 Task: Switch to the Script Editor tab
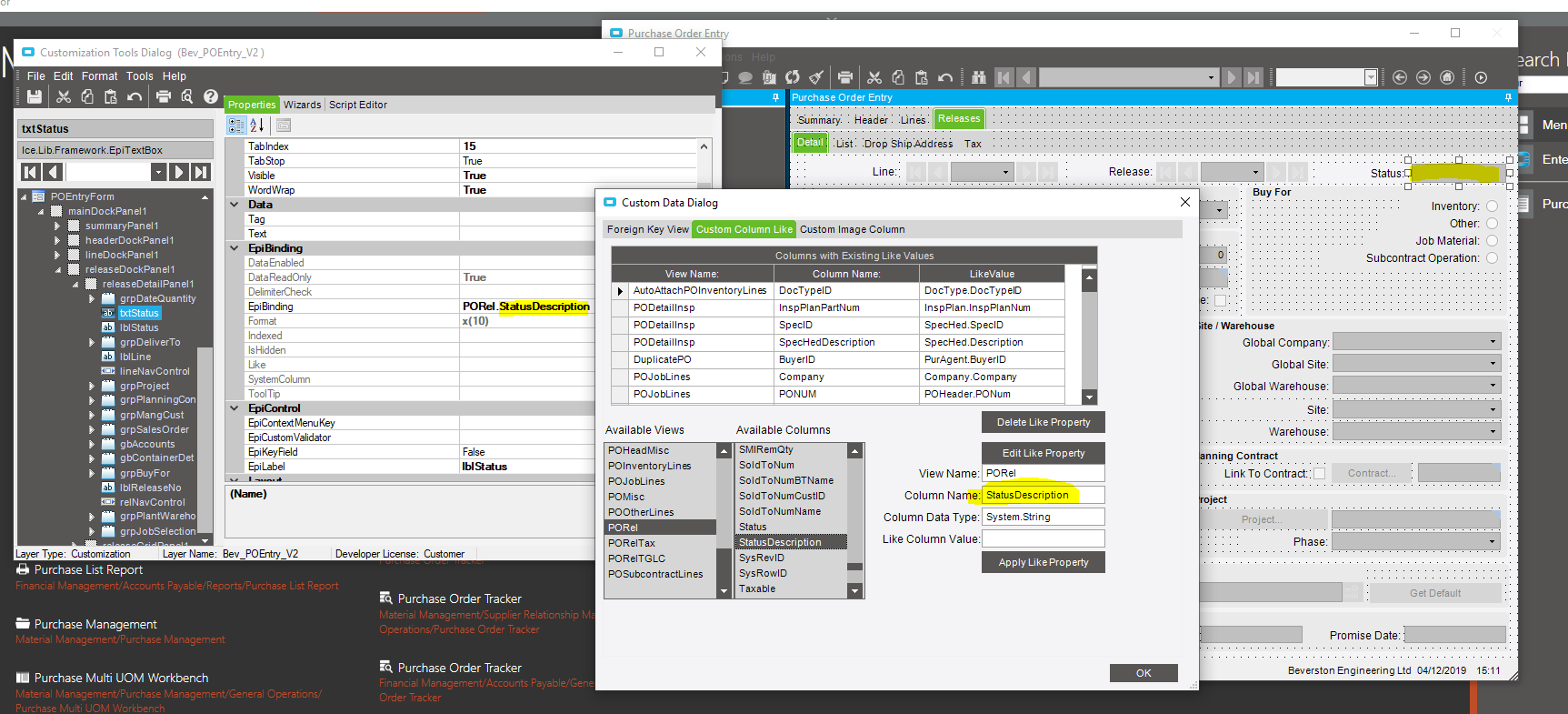358,105
